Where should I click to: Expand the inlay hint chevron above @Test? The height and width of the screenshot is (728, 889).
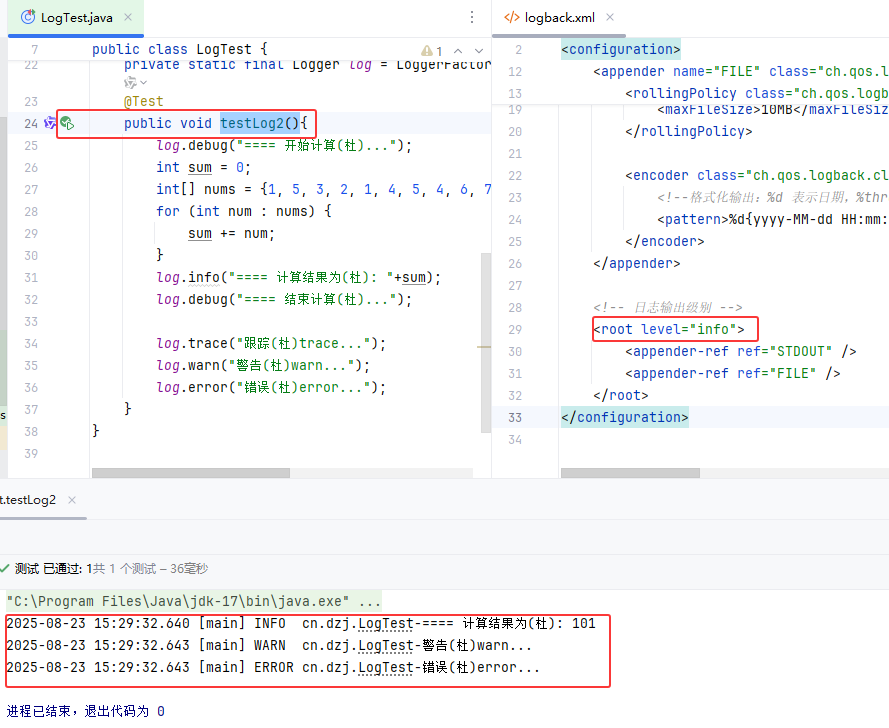[x=144, y=82]
